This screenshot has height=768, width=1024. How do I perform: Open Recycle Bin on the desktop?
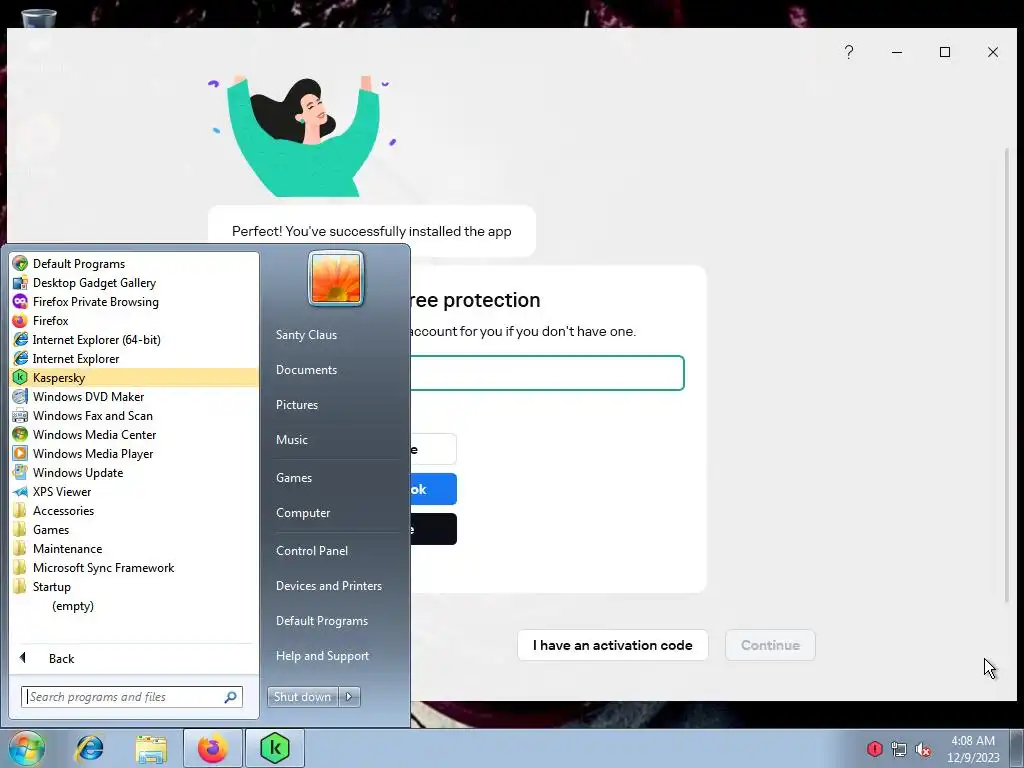click(39, 20)
